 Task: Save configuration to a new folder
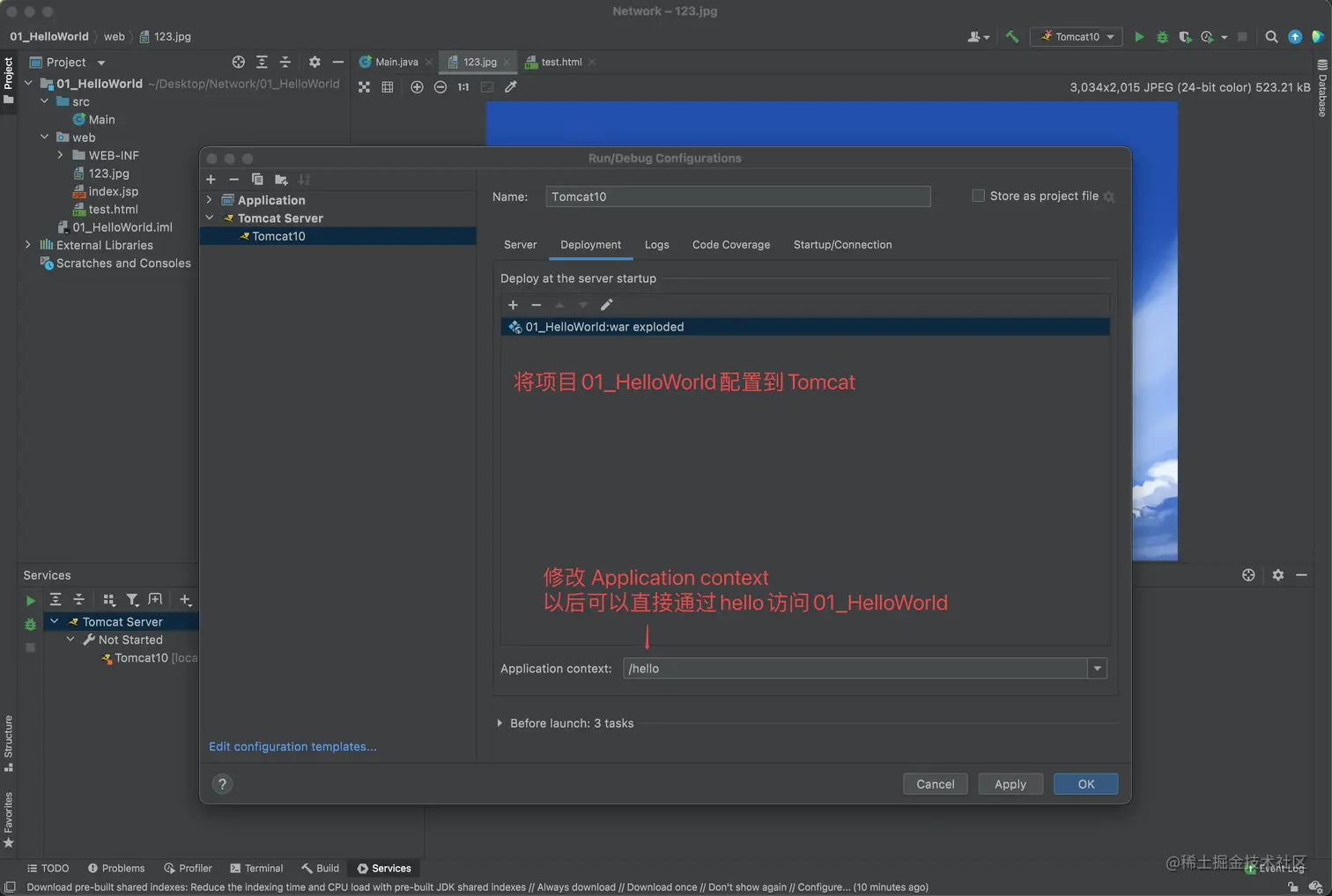tap(281, 180)
